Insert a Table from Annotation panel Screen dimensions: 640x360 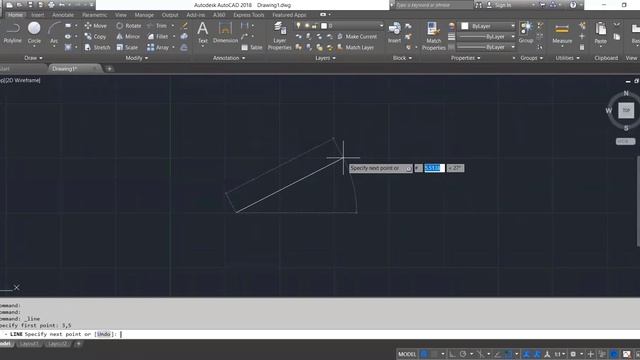pyautogui.click(x=252, y=48)
